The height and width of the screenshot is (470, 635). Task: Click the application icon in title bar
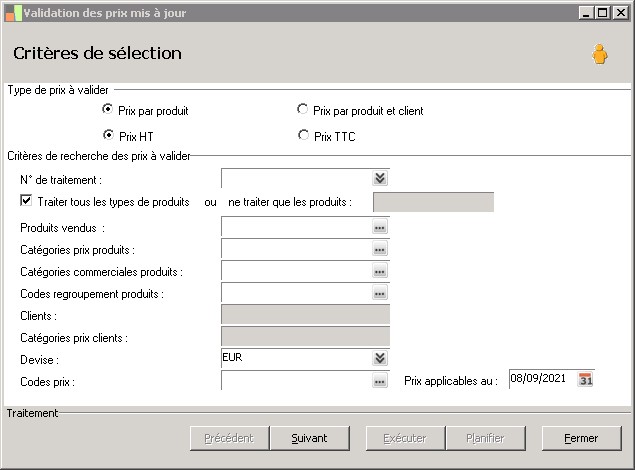11,13
